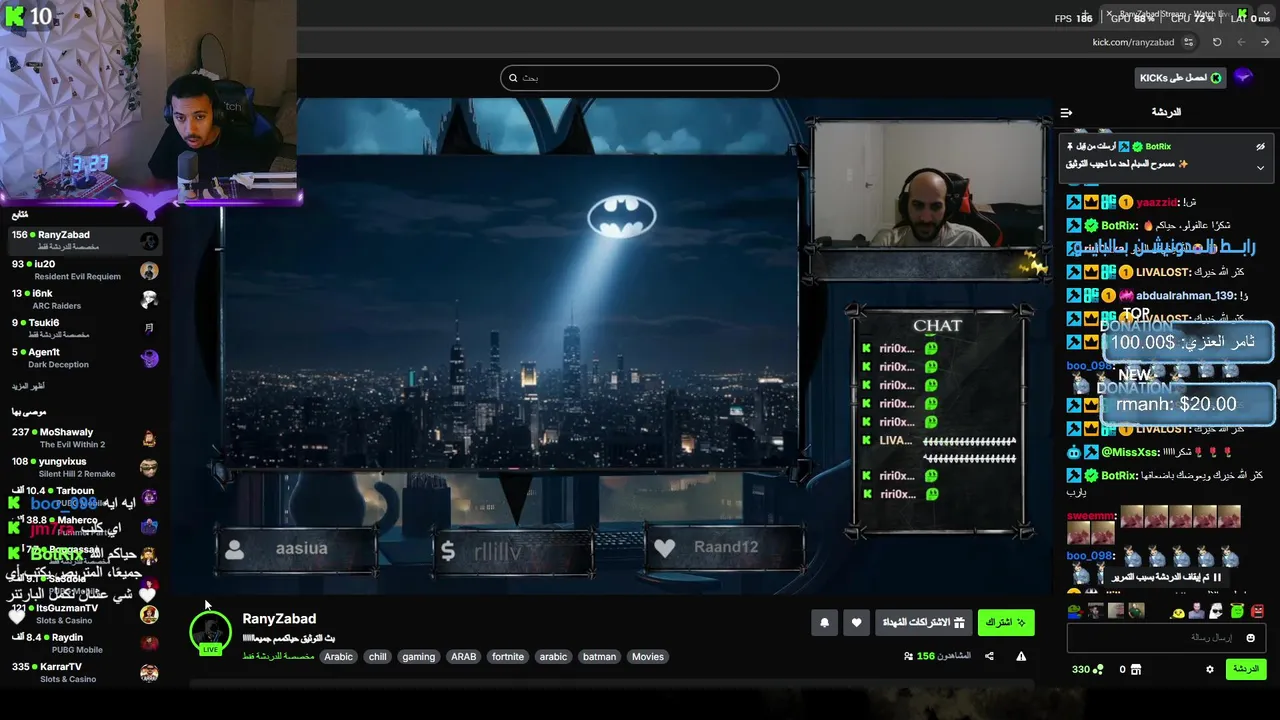
Task: Follow the channel with heart button
Action: tap(856, 623)
